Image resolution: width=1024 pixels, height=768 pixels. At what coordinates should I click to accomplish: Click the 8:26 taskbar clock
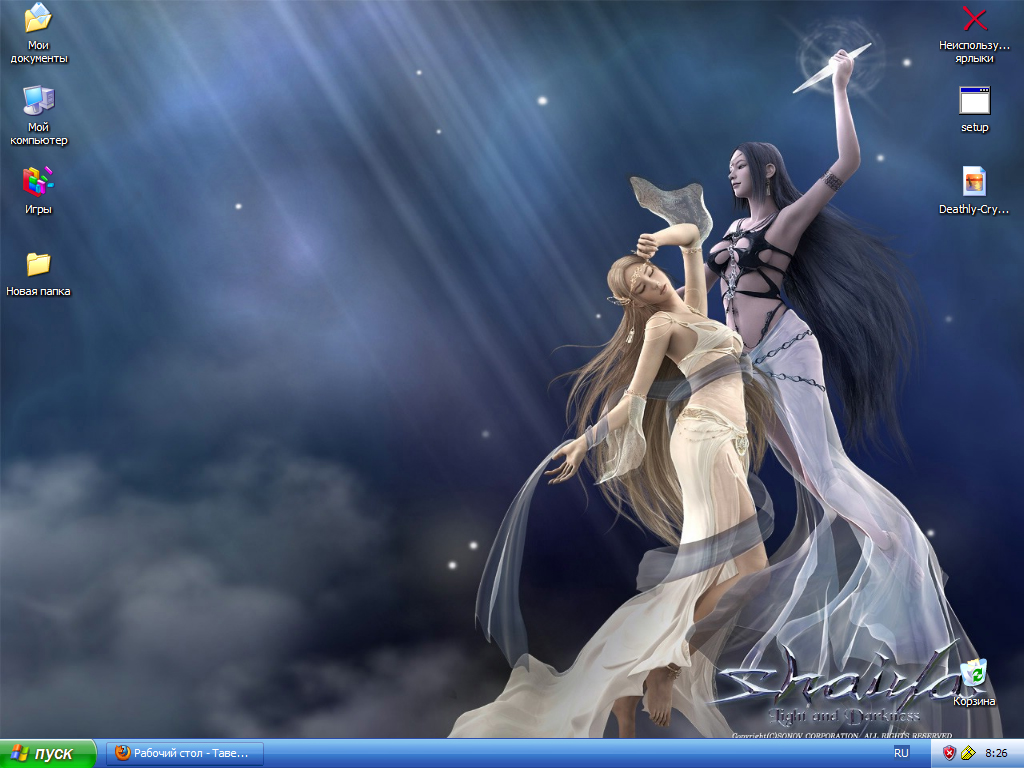click(x=997, y=753)
